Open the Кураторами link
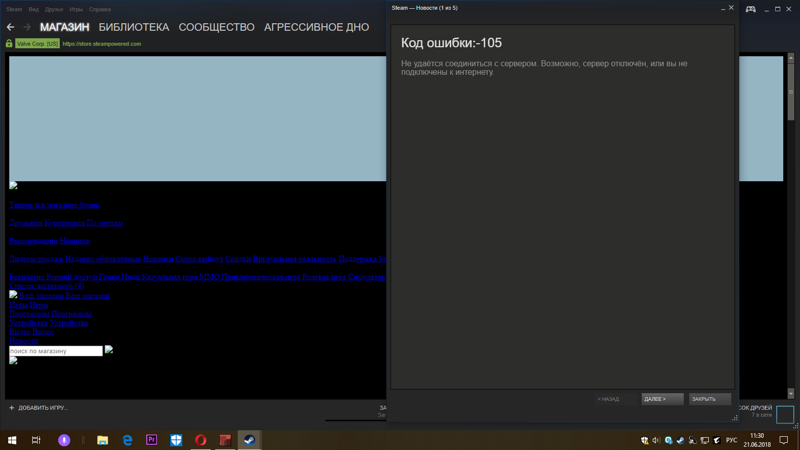The image size is (800, 450). tap(64, 223)
